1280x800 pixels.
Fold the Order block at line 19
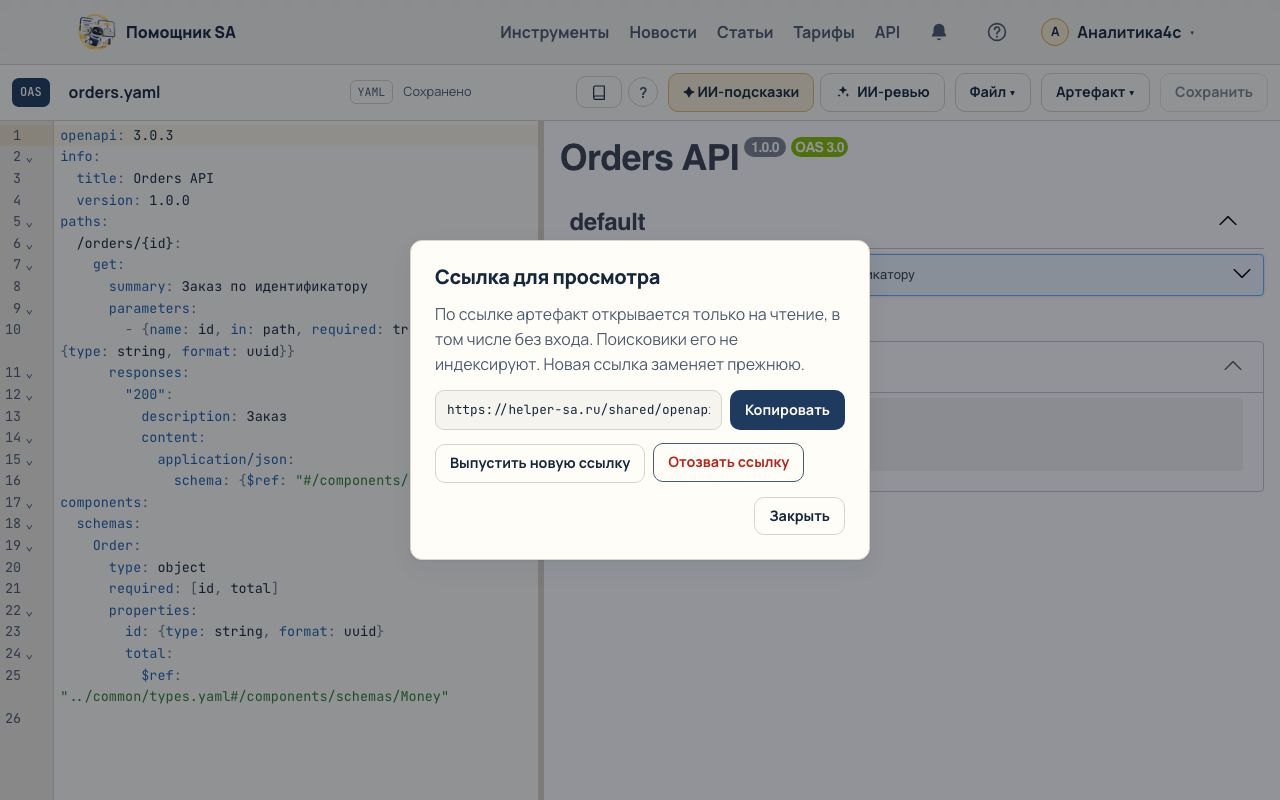[x=29, y=547]
